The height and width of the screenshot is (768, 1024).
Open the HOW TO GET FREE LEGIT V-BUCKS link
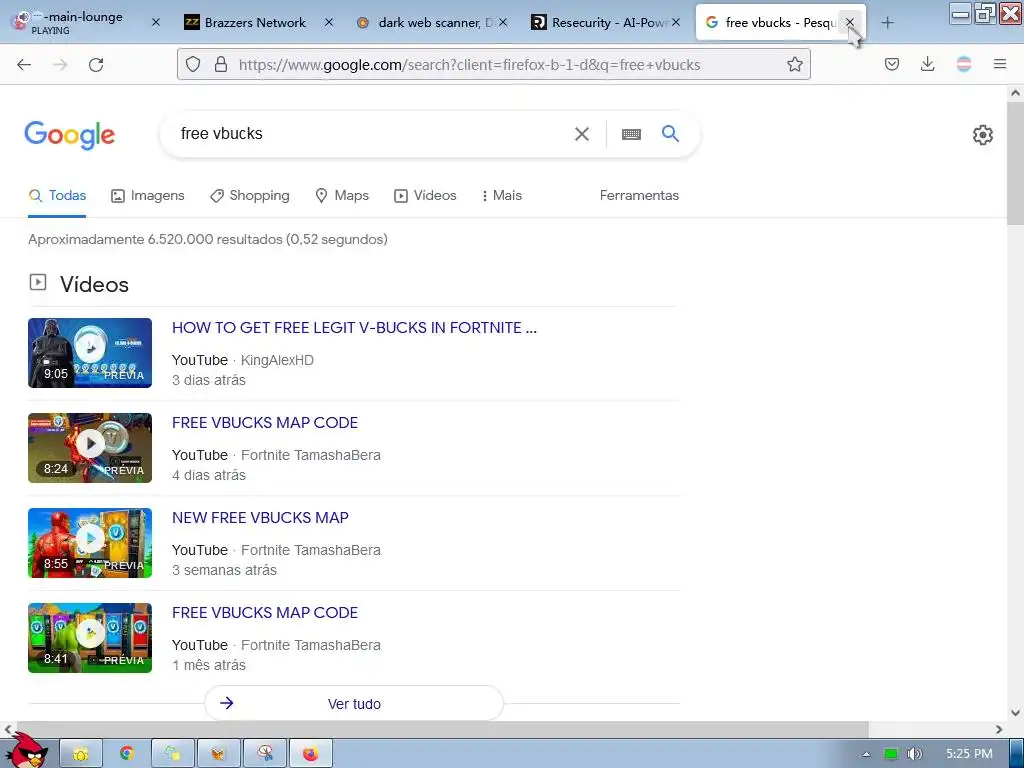(354, 328)
